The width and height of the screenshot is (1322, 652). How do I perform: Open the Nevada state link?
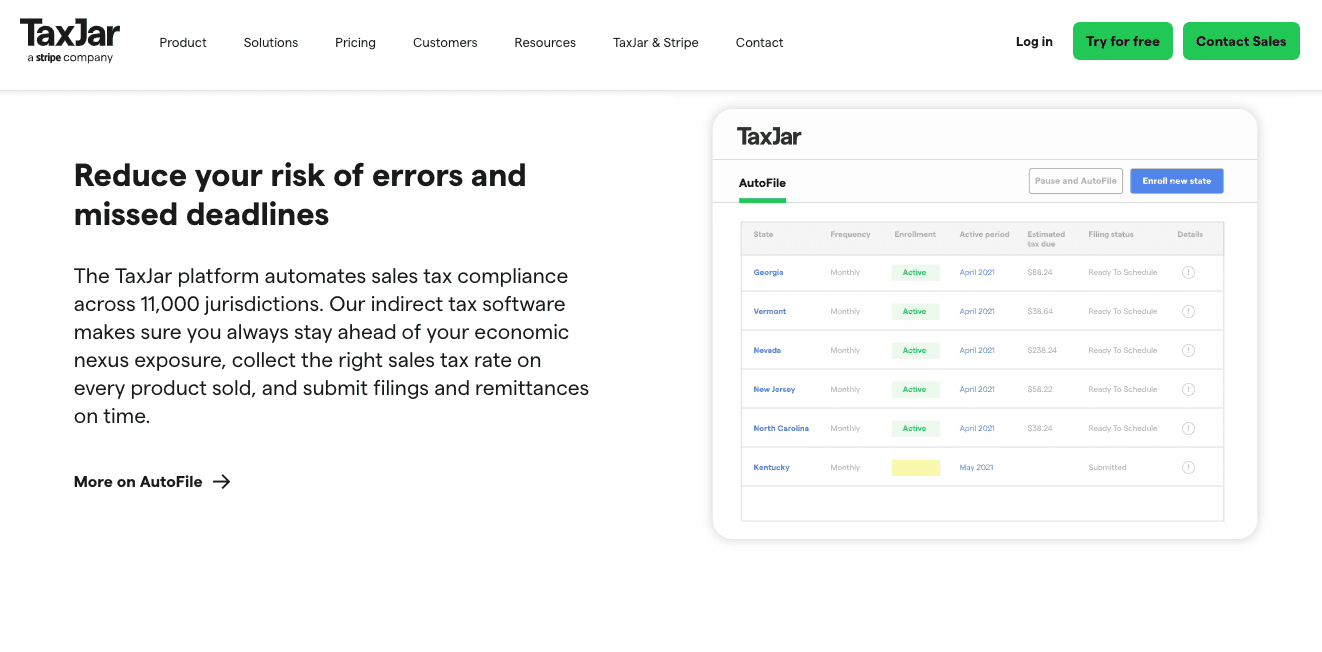pos(767,350)
